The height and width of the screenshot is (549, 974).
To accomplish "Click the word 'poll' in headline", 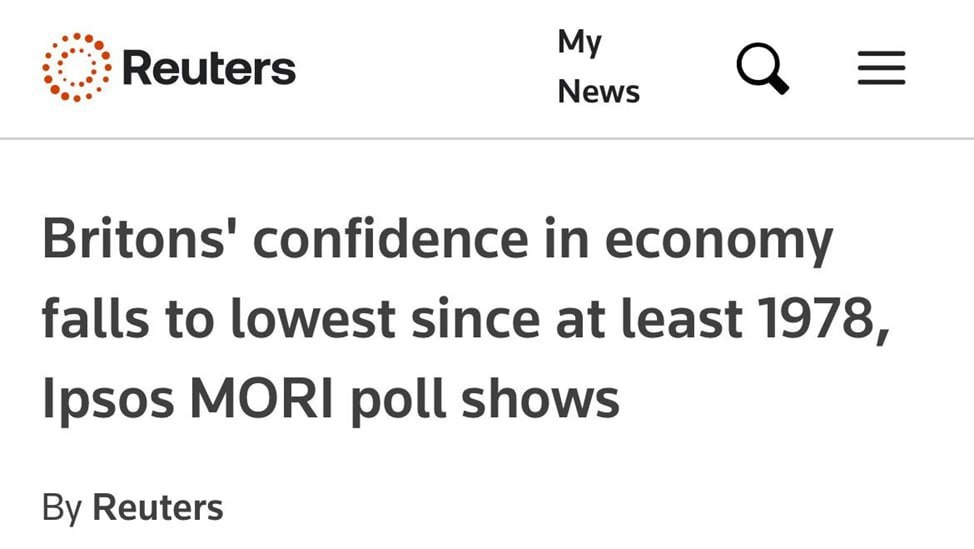I will 398,401.
